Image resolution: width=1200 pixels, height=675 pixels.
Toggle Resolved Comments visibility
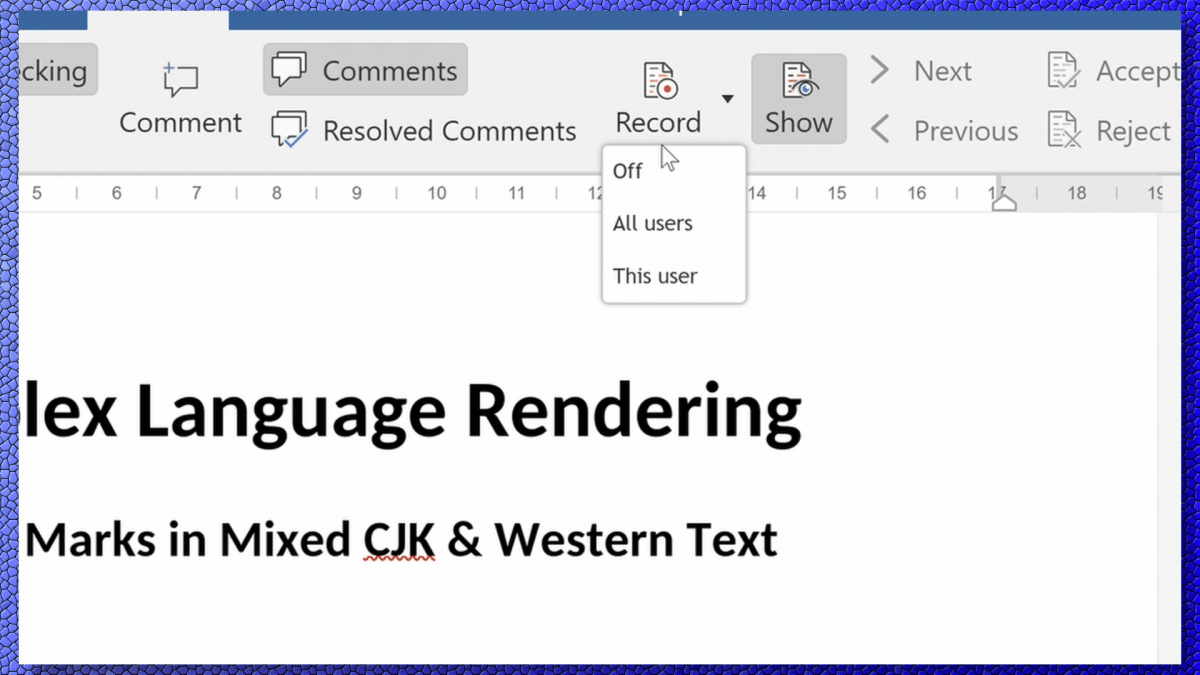pyautogui.click(x=424, y=131)
